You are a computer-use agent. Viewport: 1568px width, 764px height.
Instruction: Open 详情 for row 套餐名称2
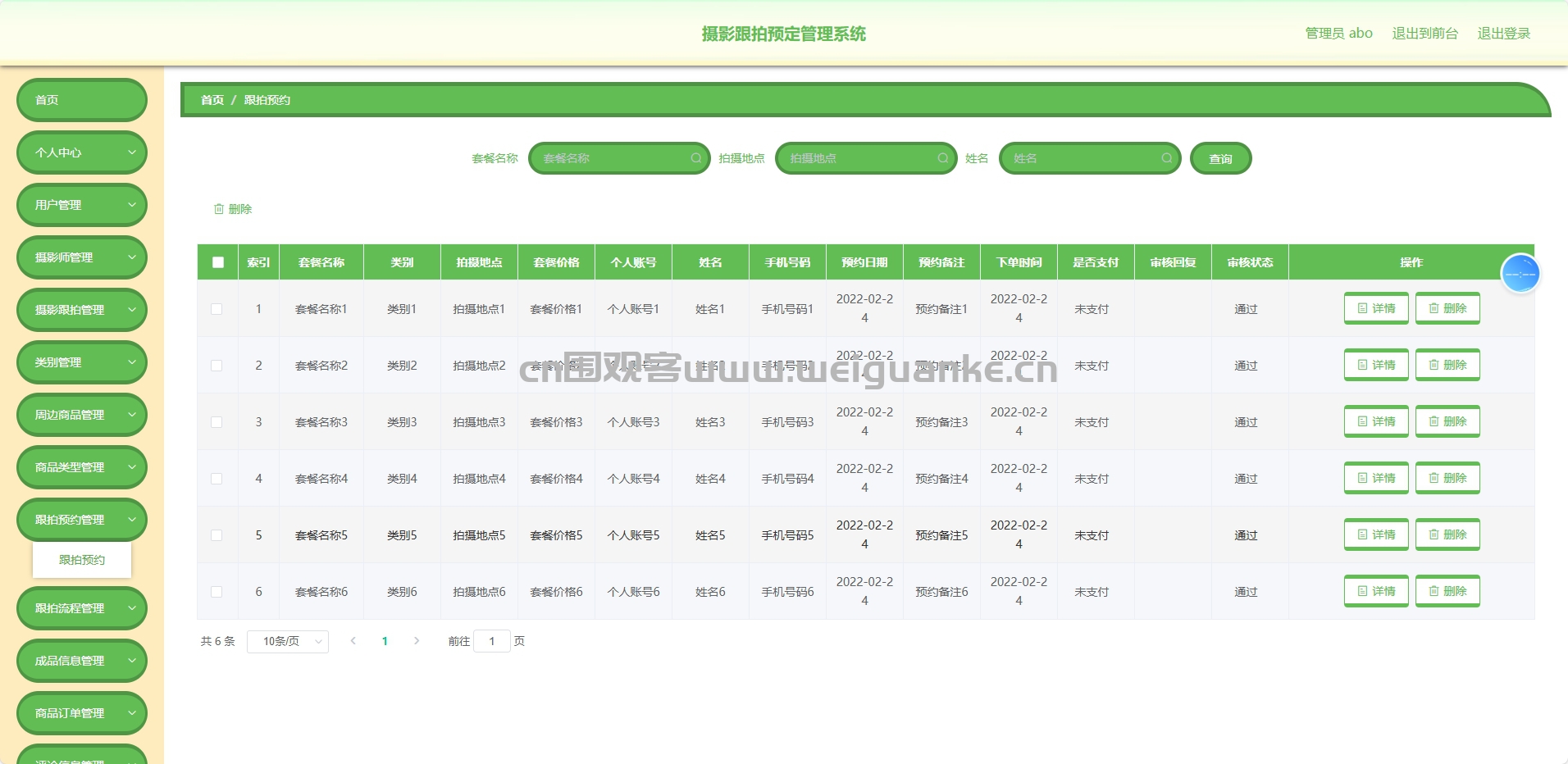[x=1376, y=365]
